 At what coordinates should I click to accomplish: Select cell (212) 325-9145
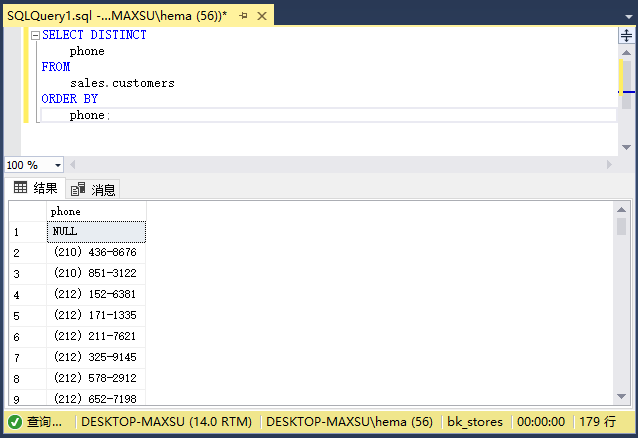point(96,357)
